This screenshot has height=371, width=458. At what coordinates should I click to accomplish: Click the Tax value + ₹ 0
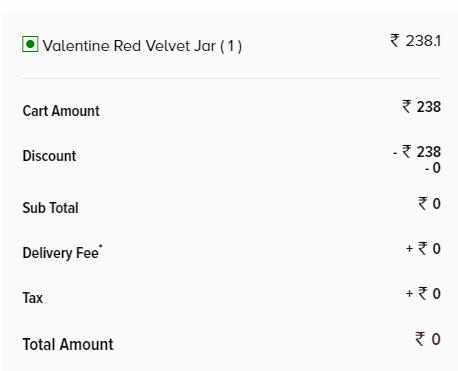(x=423, y=294)
